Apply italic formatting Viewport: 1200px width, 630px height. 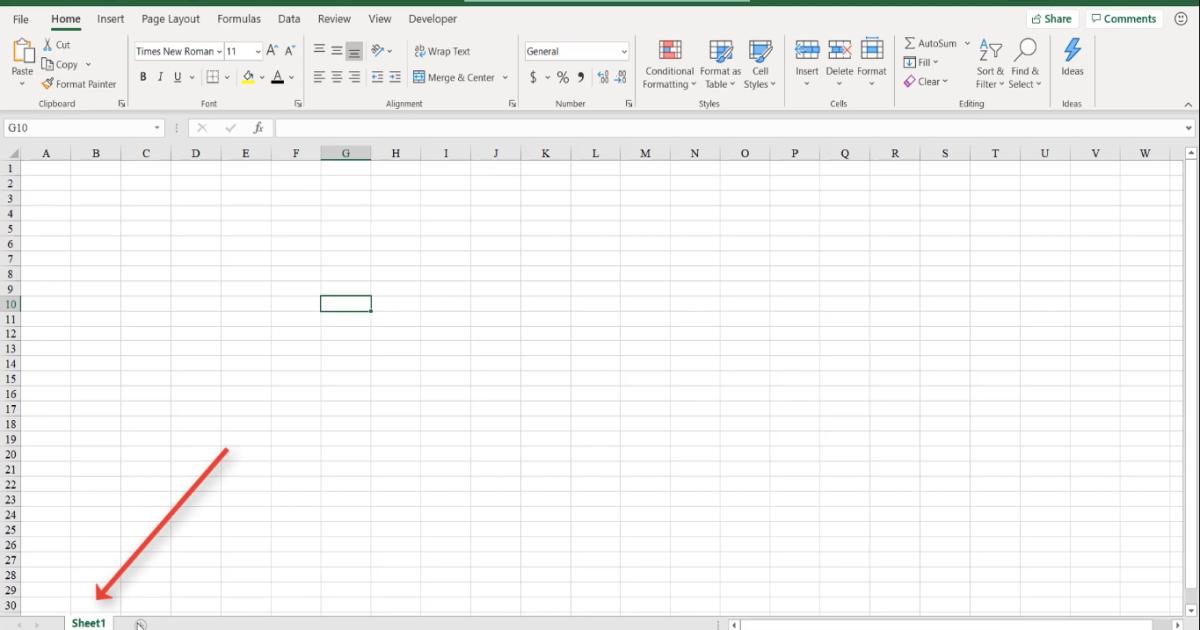[x=159, y=76]
